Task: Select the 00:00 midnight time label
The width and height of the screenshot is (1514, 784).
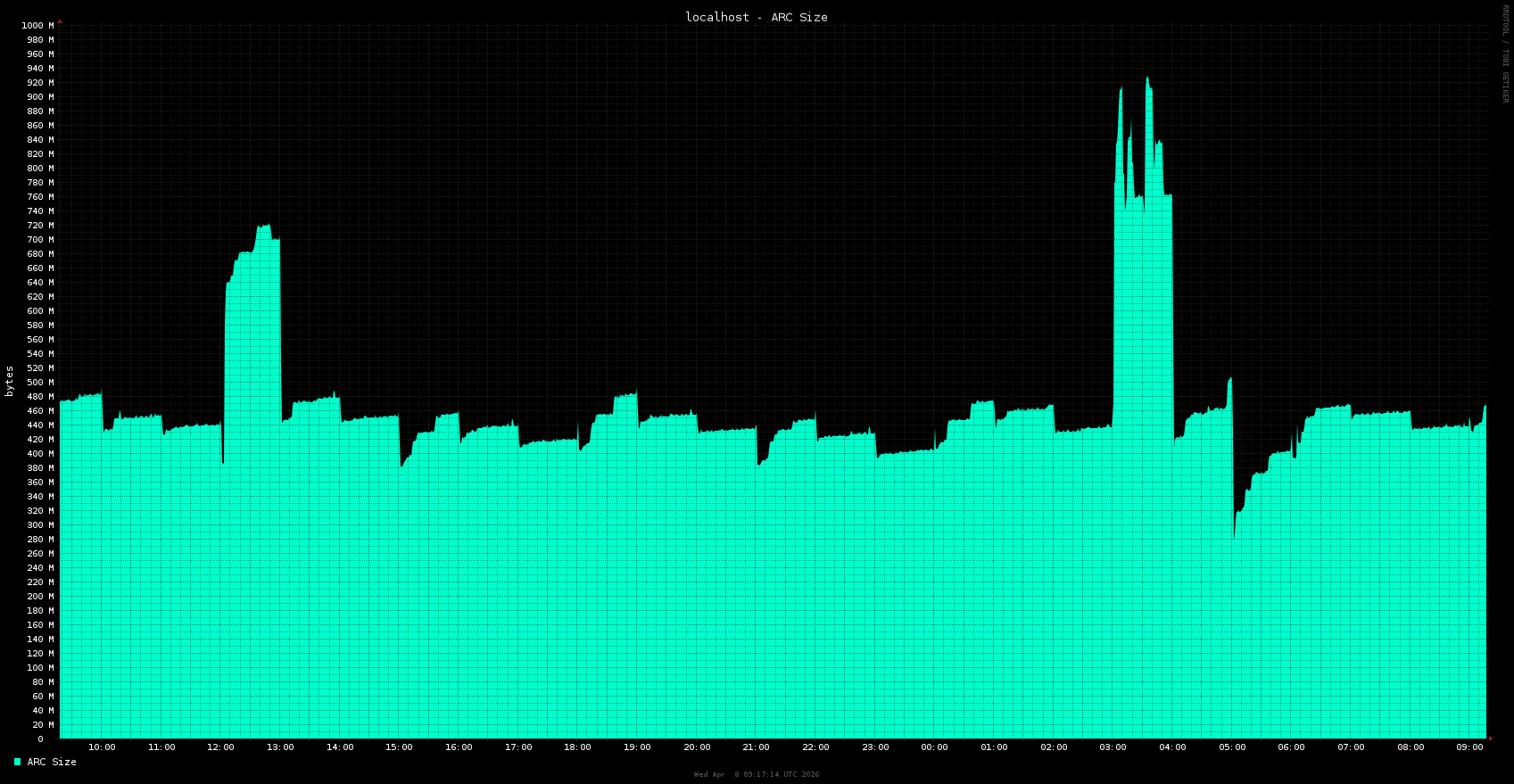Action: pos(934,747)
